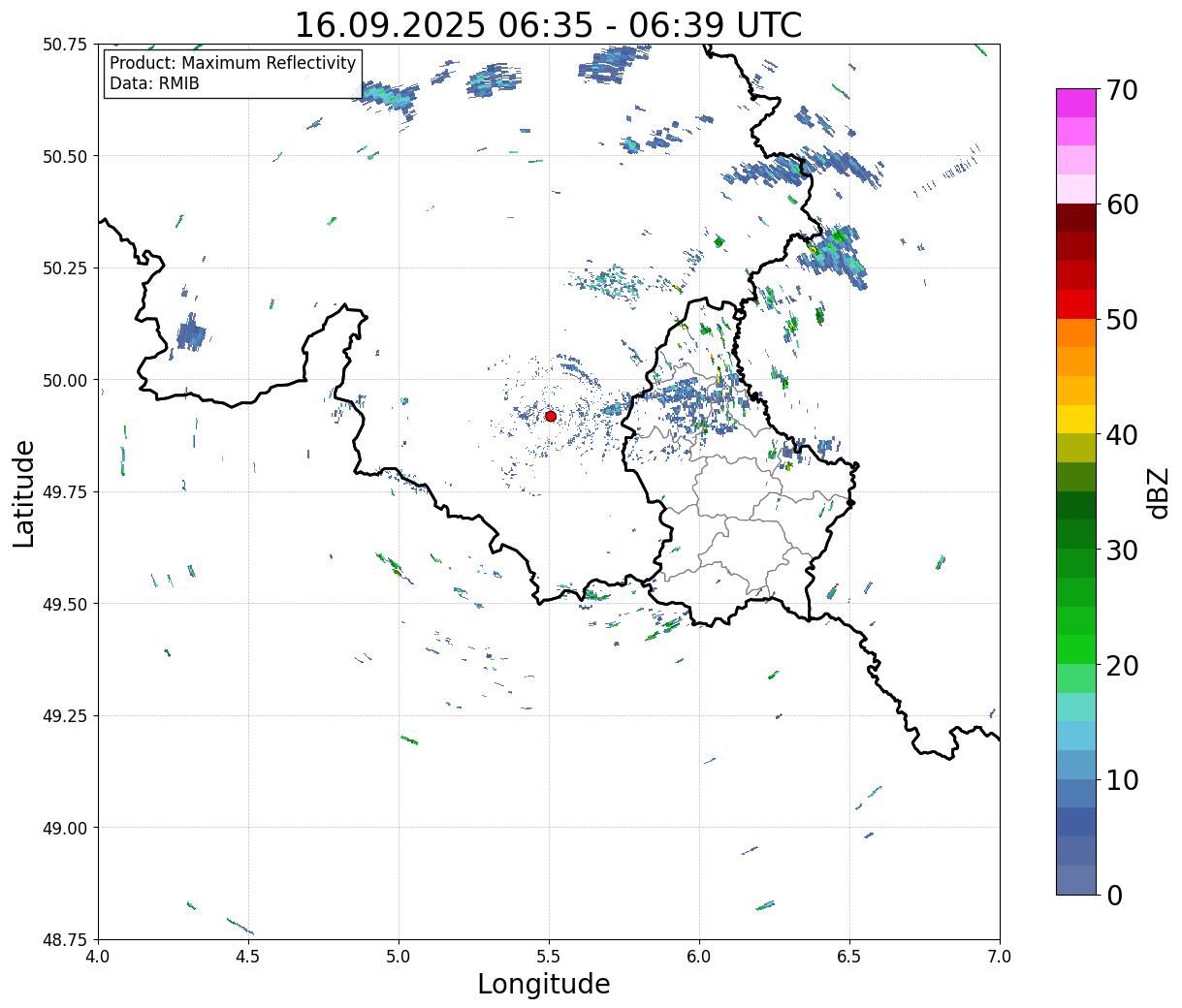Click the 'Latitude' axis label
Screen dimensions: 1182x1008
tap(24, 492)
